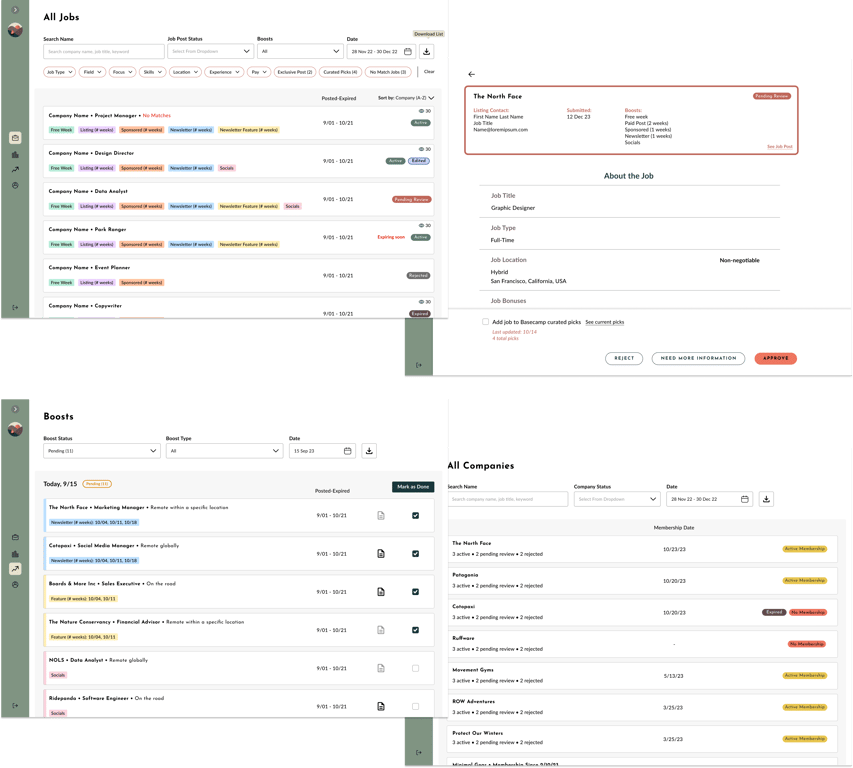Click the Mark as Done button
This screenshot has width=853, height=768.
413,486
